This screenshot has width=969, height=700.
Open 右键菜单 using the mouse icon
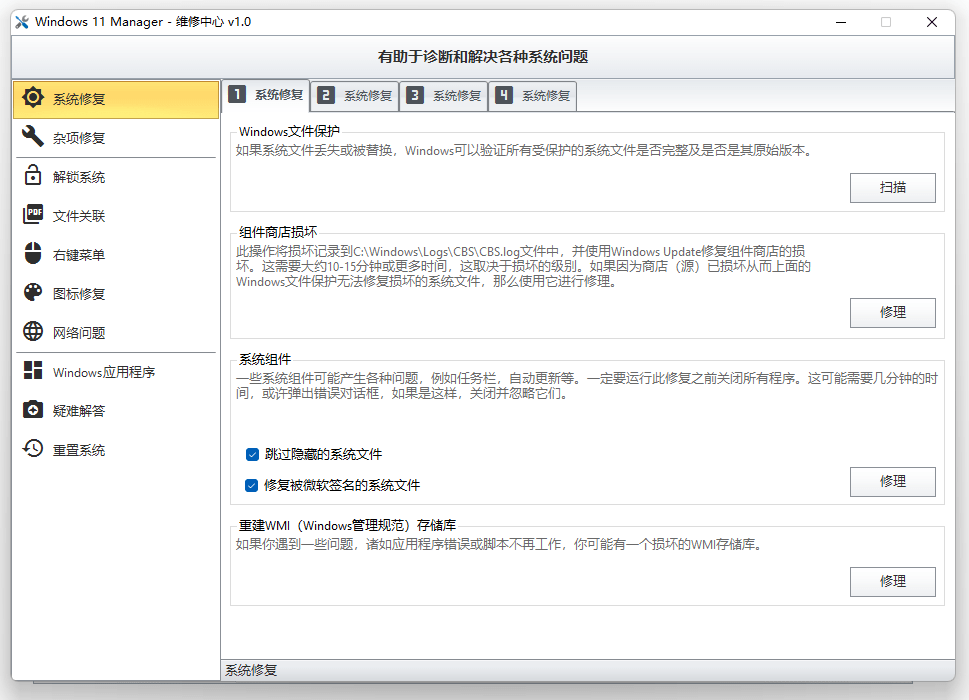point(33,254)
